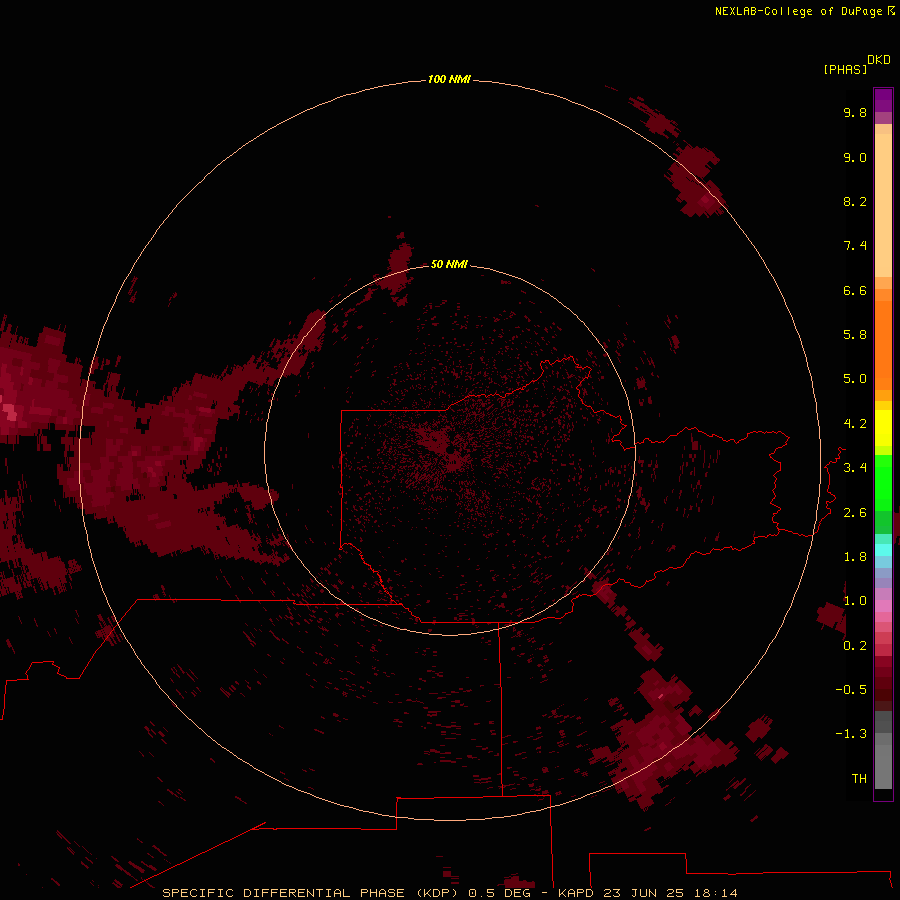This screenshot has height=900, width=900.
Task: Click the 7.4 value on color scale
Action: pyautogui.click(x=855, y=246)
